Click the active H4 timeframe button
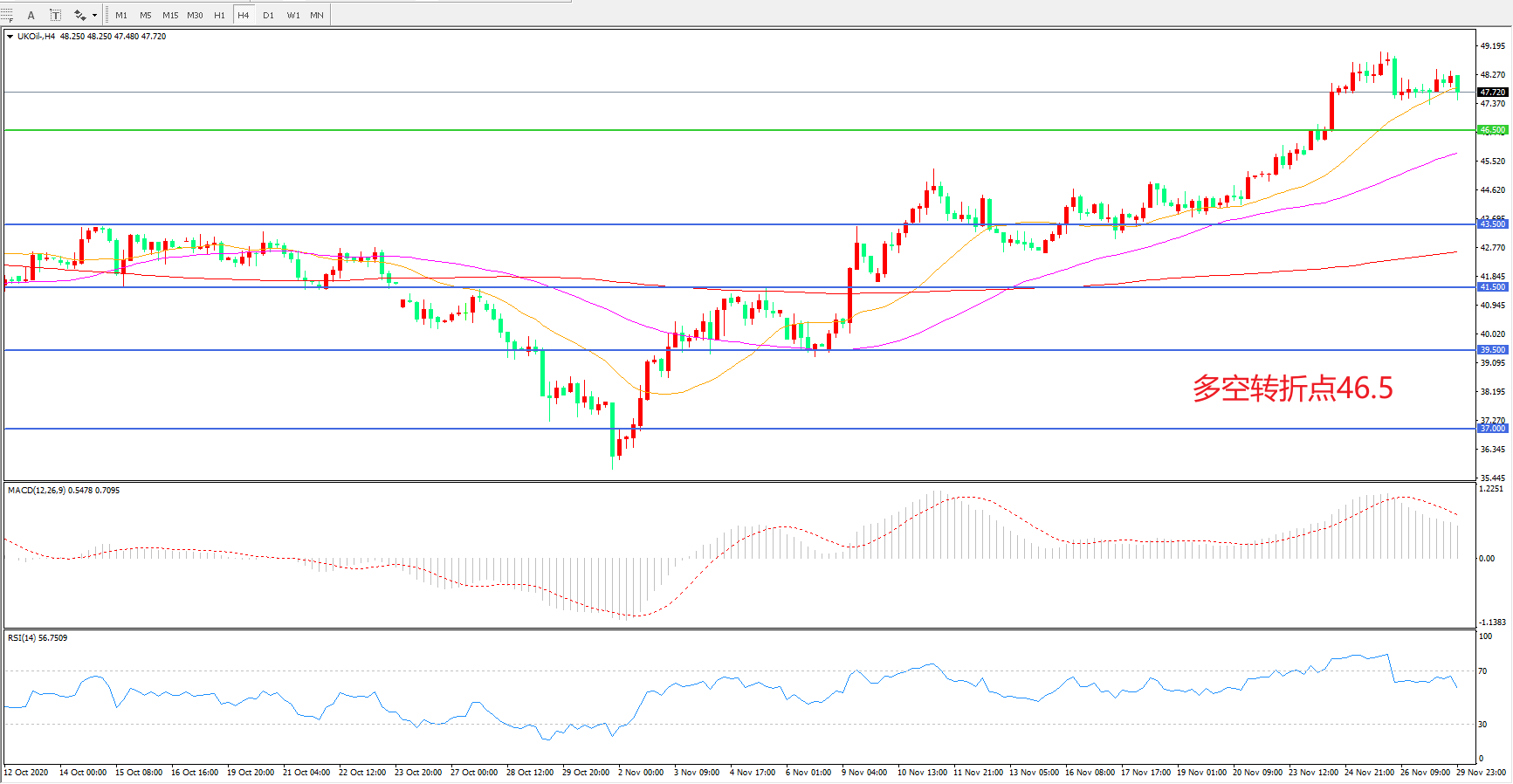This screenshot has height=784, width=1513. pos(244,15)
